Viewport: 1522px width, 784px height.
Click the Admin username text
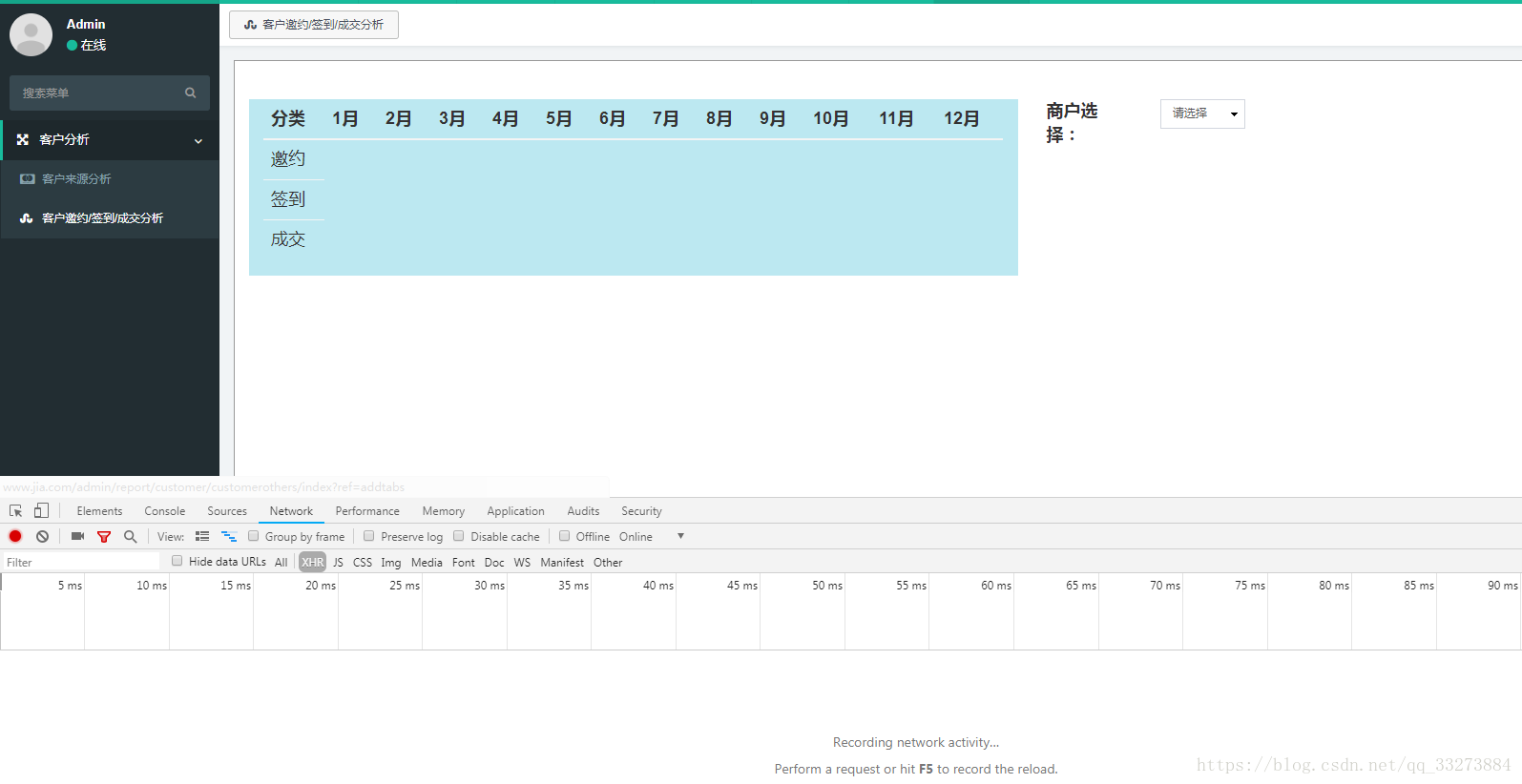coord(86,24)
